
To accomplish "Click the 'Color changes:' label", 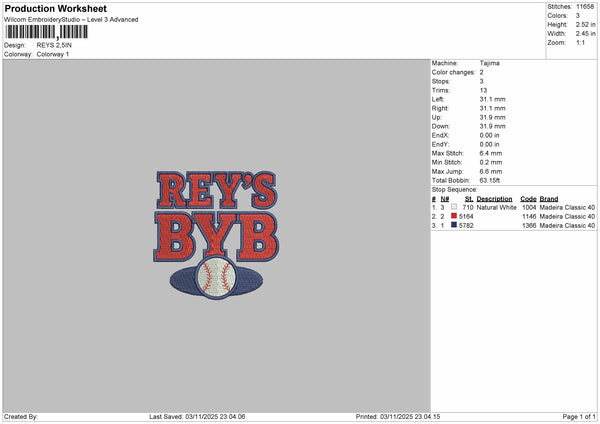I will pyautogui.click(x=453, y=72).
